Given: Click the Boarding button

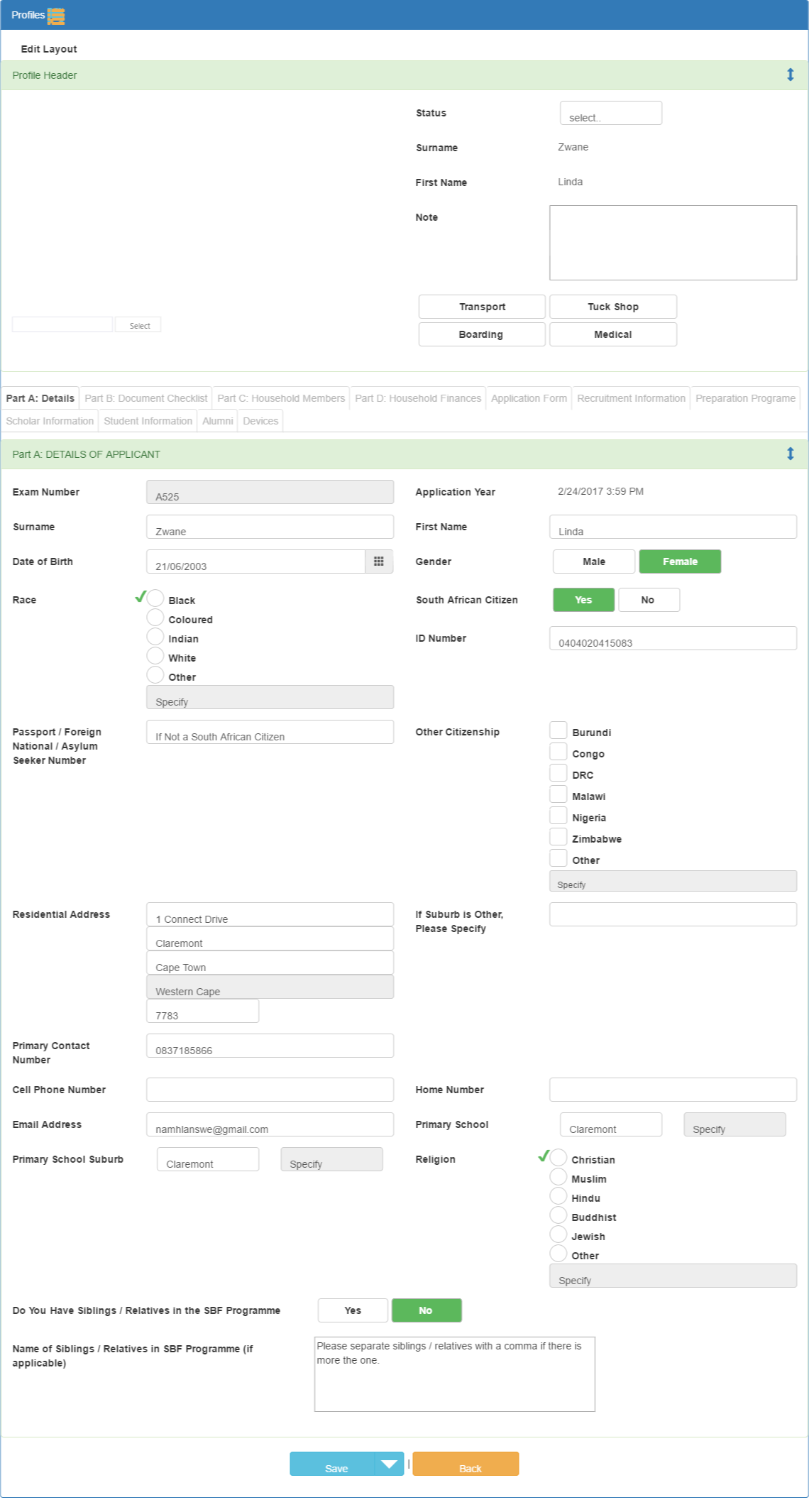Looking at the screenshot, I should pyautogui.click(x=482, y=334).
